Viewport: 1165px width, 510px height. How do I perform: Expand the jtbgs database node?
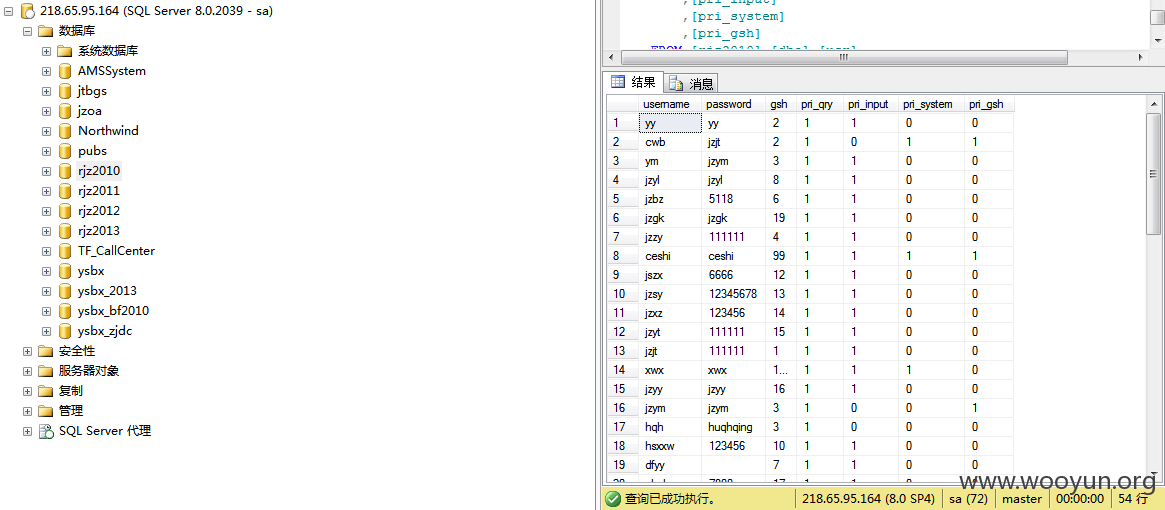46,91
